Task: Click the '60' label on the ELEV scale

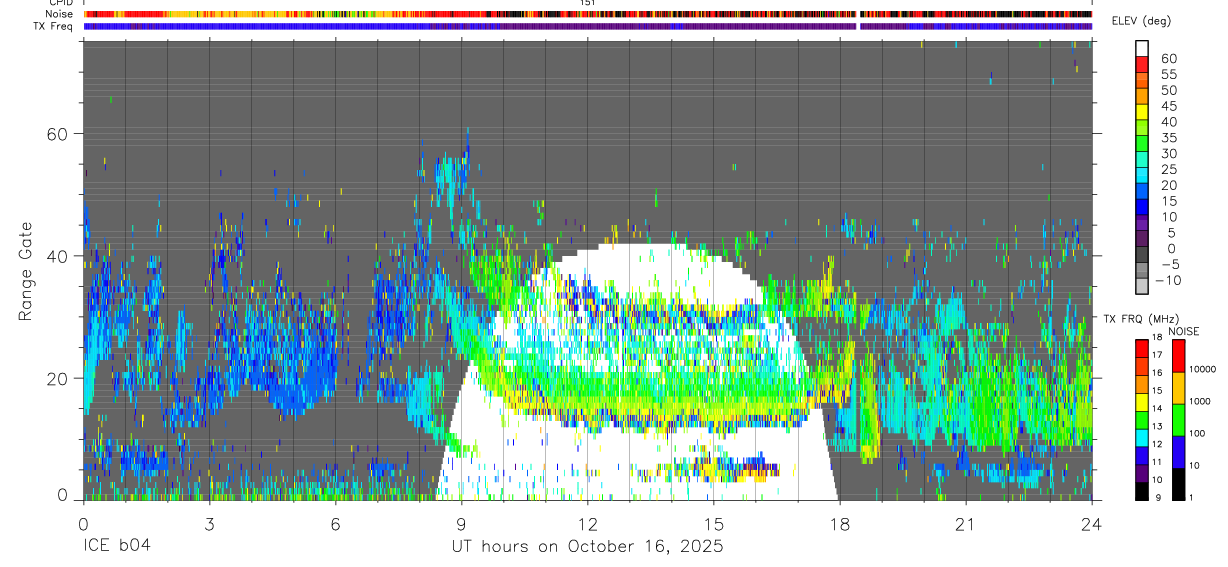Action: [x=1168, y=59]
